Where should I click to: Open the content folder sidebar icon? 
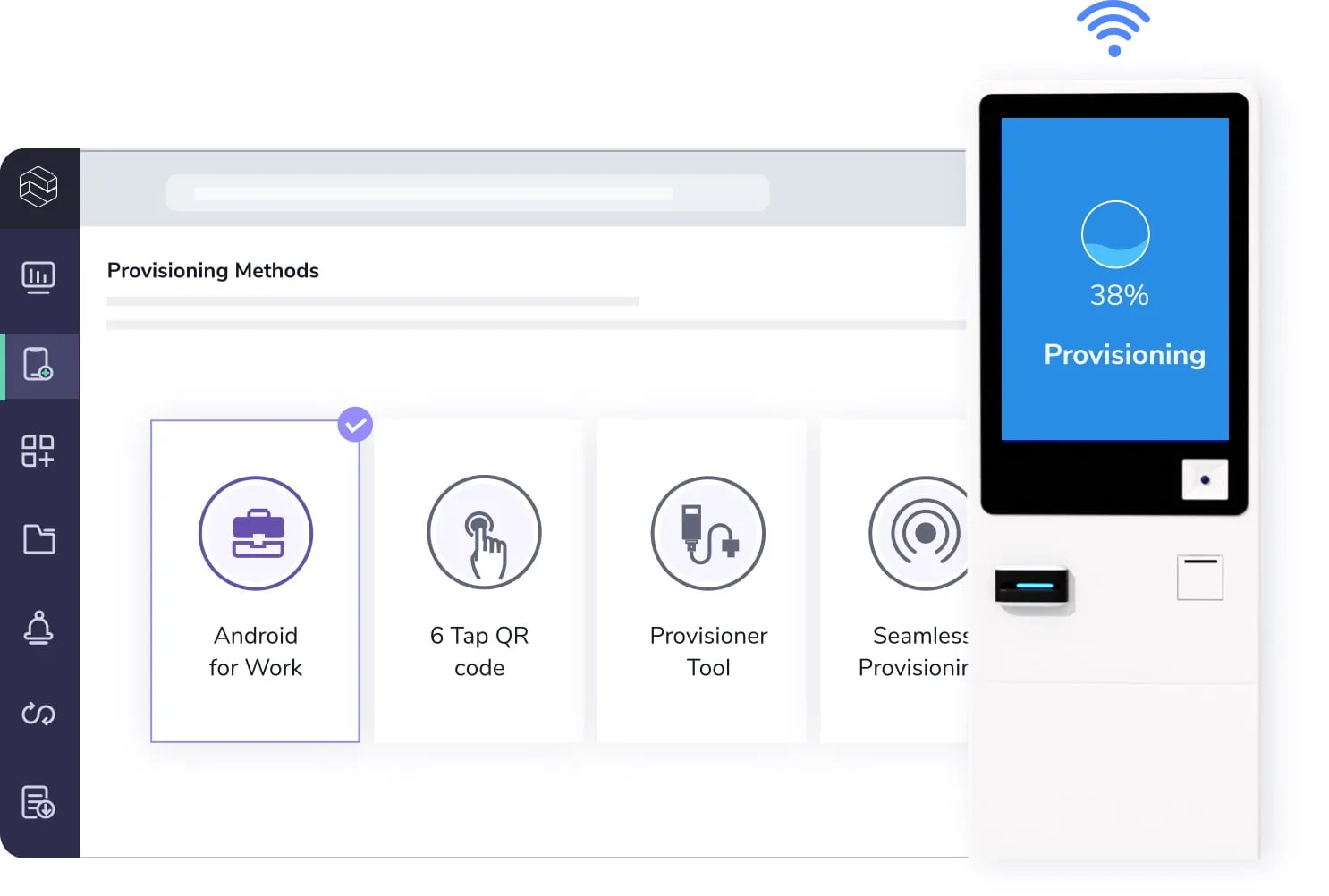coord(39,540)
